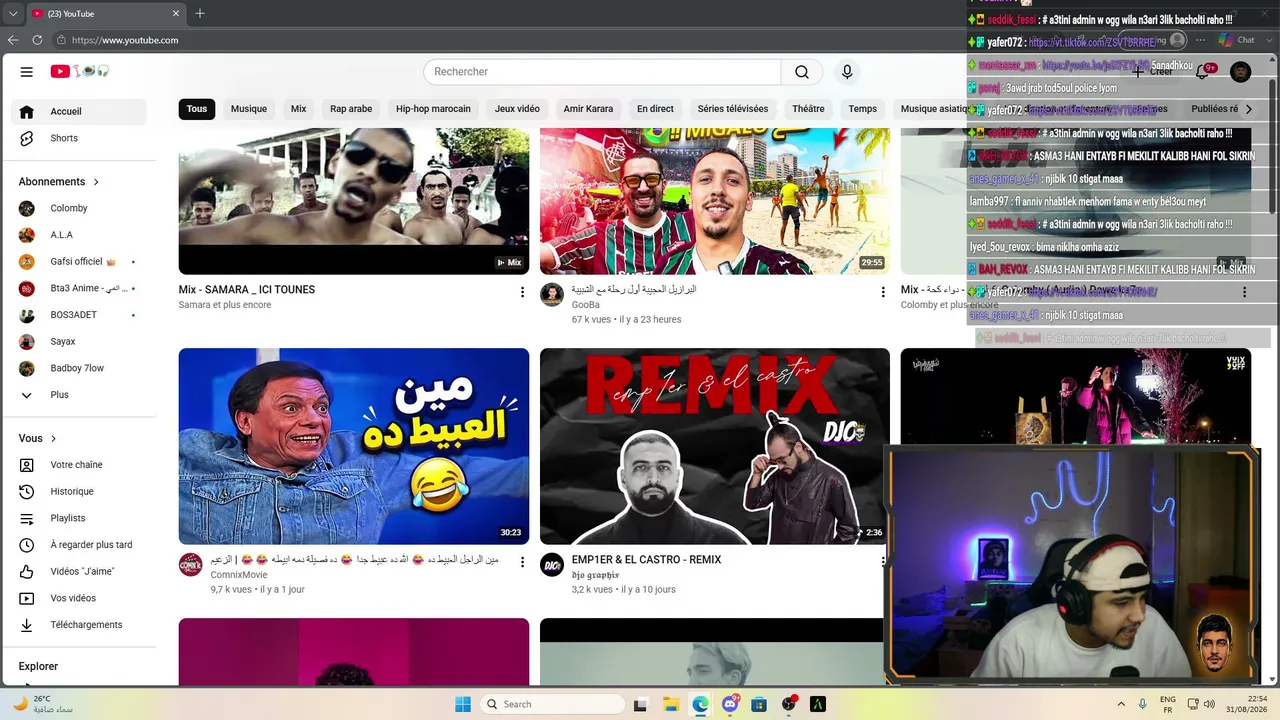The height and width of the screenshot is (720, 1280).
Task: Open the GooBa channel avatar
Action: 552,294
